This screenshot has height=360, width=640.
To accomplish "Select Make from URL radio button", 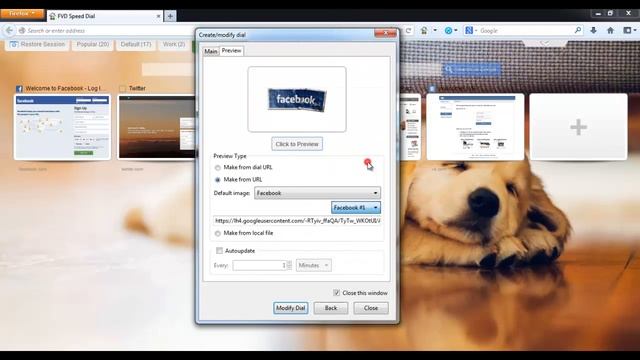I will [x=218, y=180].
